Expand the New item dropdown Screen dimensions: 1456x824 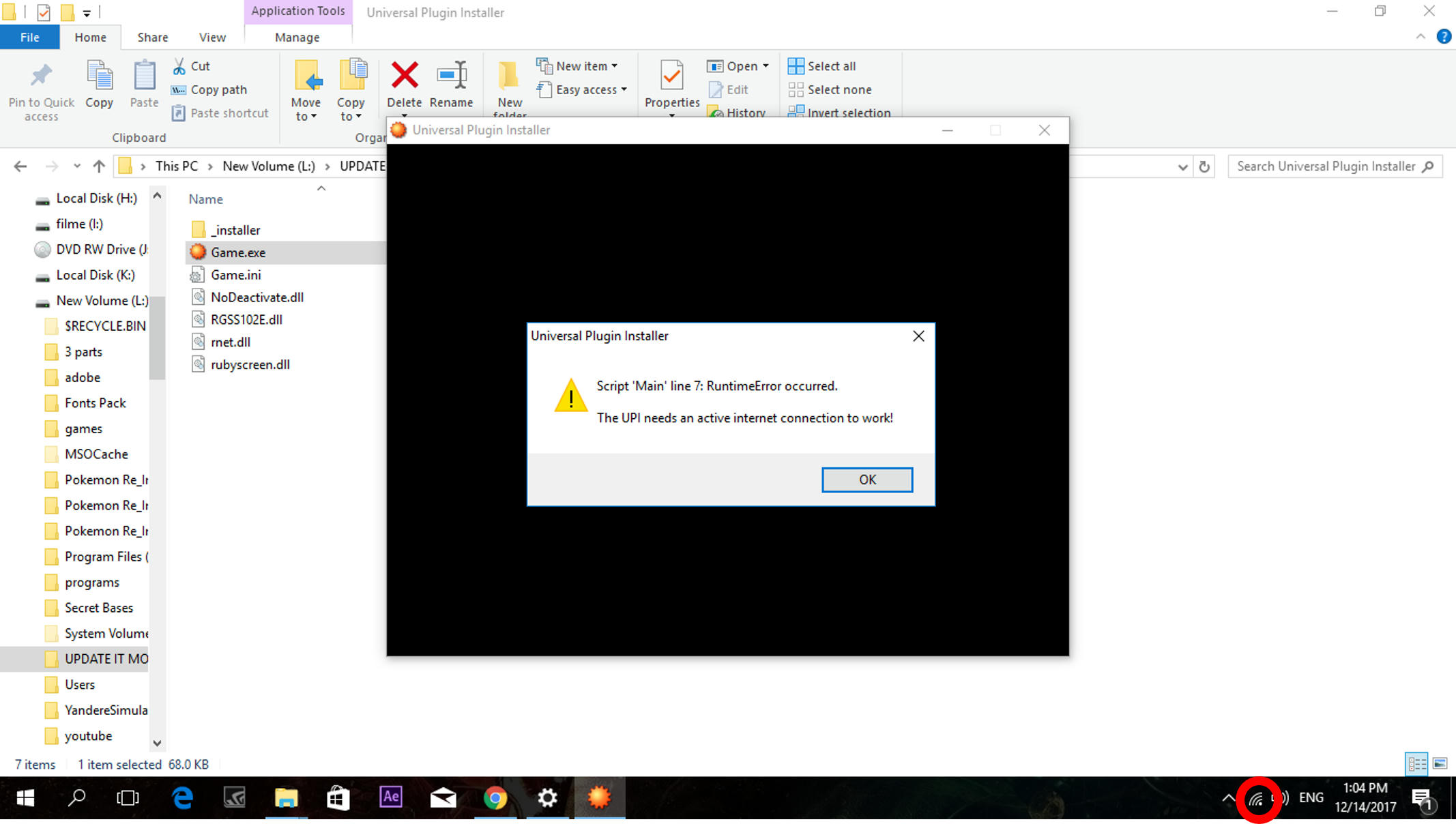(615, 66)
